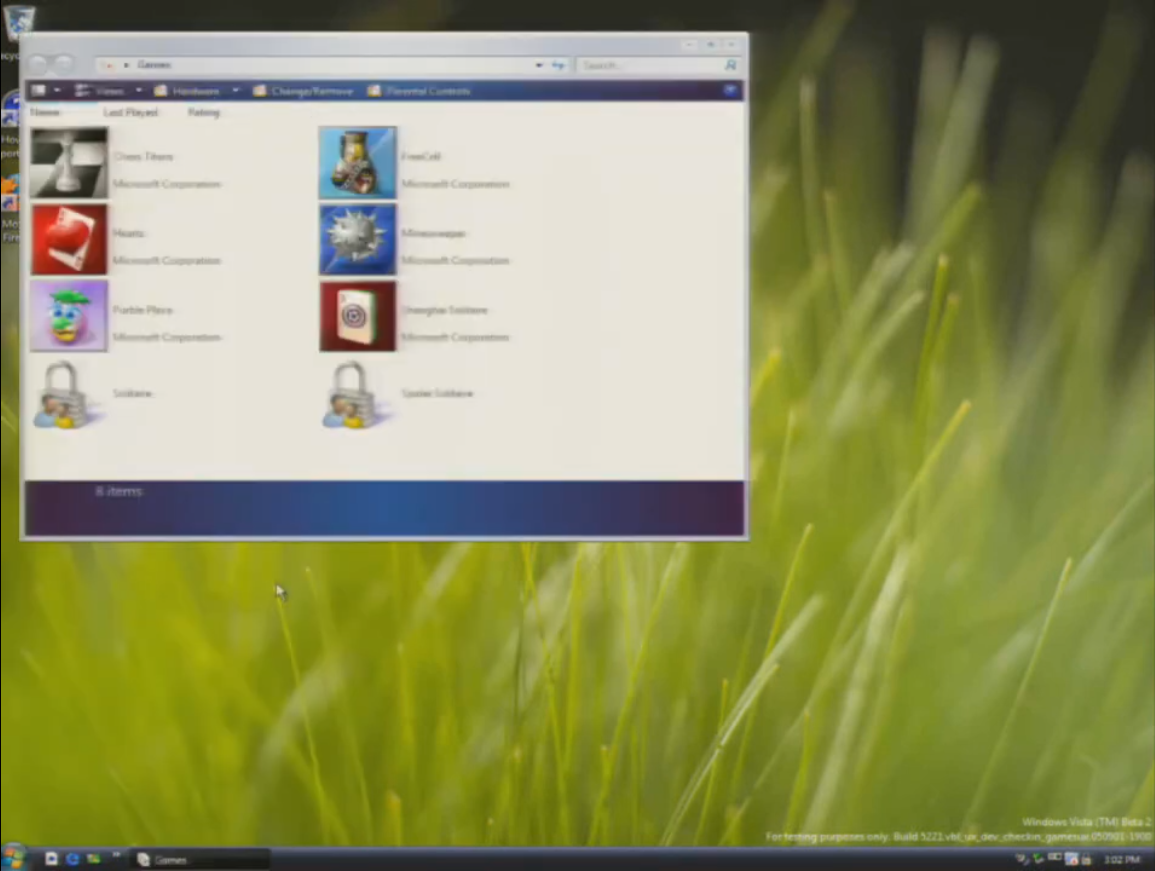Image resolution: width=1155 pixels, height=871 pixels.
Task: Maximize the Games window
Action: click(711, 44)
